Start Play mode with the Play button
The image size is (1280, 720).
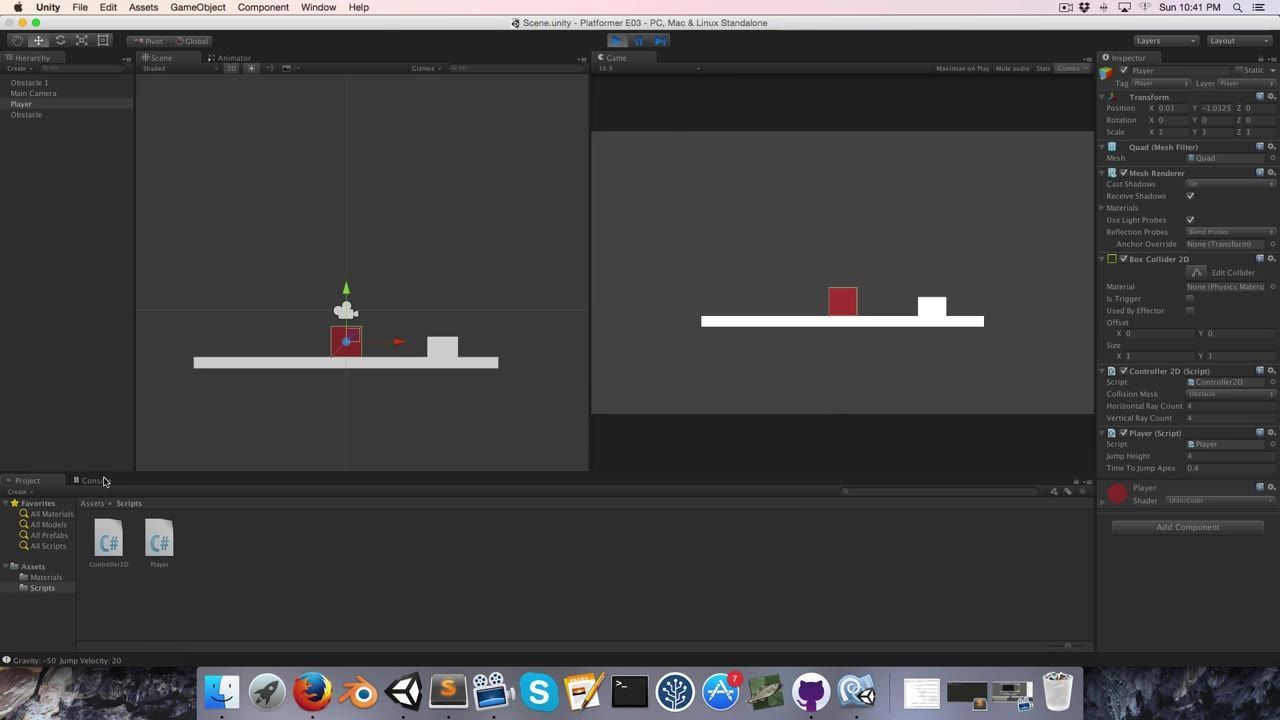[617, 41]
